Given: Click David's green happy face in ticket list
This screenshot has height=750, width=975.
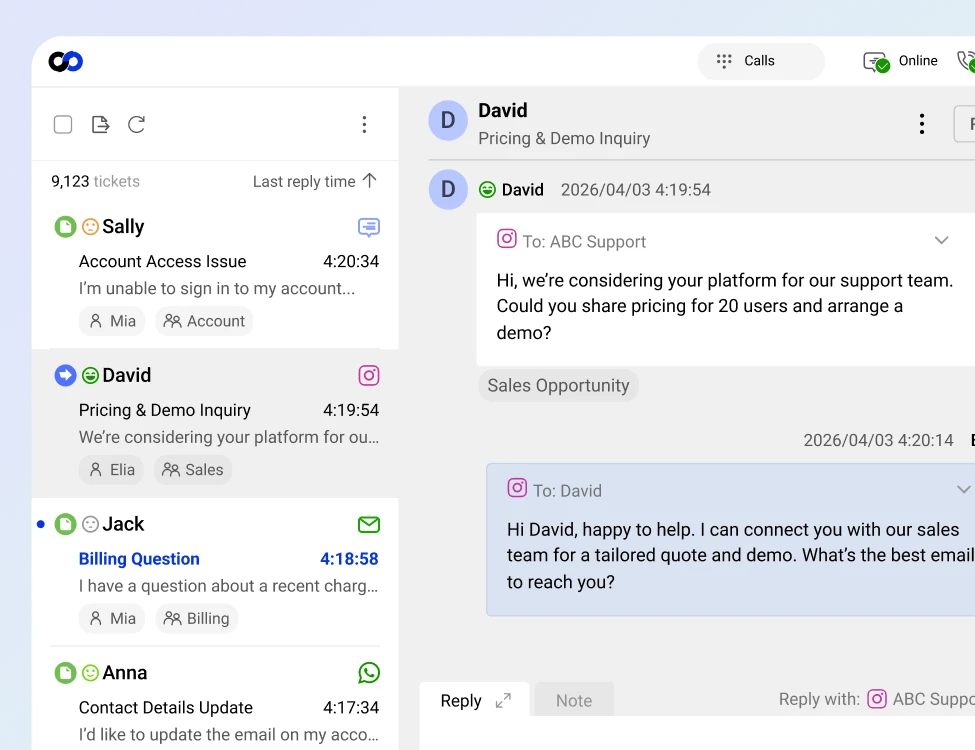Looking at the screenshot, I should pyautogui.click(x=90, y=375).
